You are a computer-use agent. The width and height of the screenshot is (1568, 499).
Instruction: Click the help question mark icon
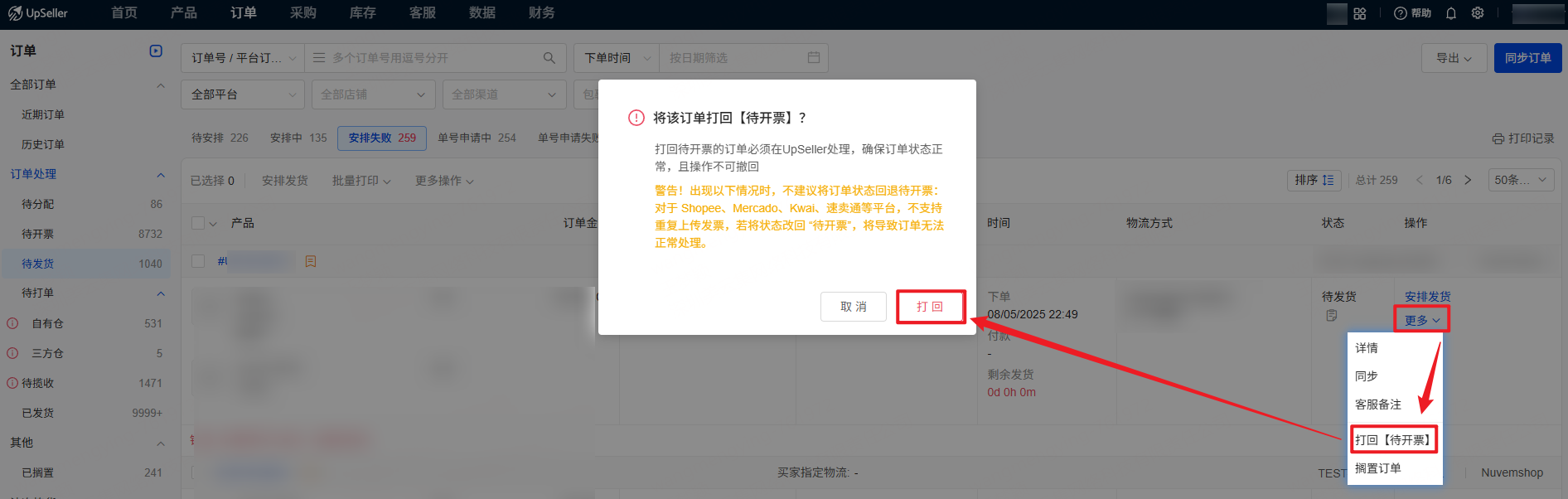coord(1401,13)
